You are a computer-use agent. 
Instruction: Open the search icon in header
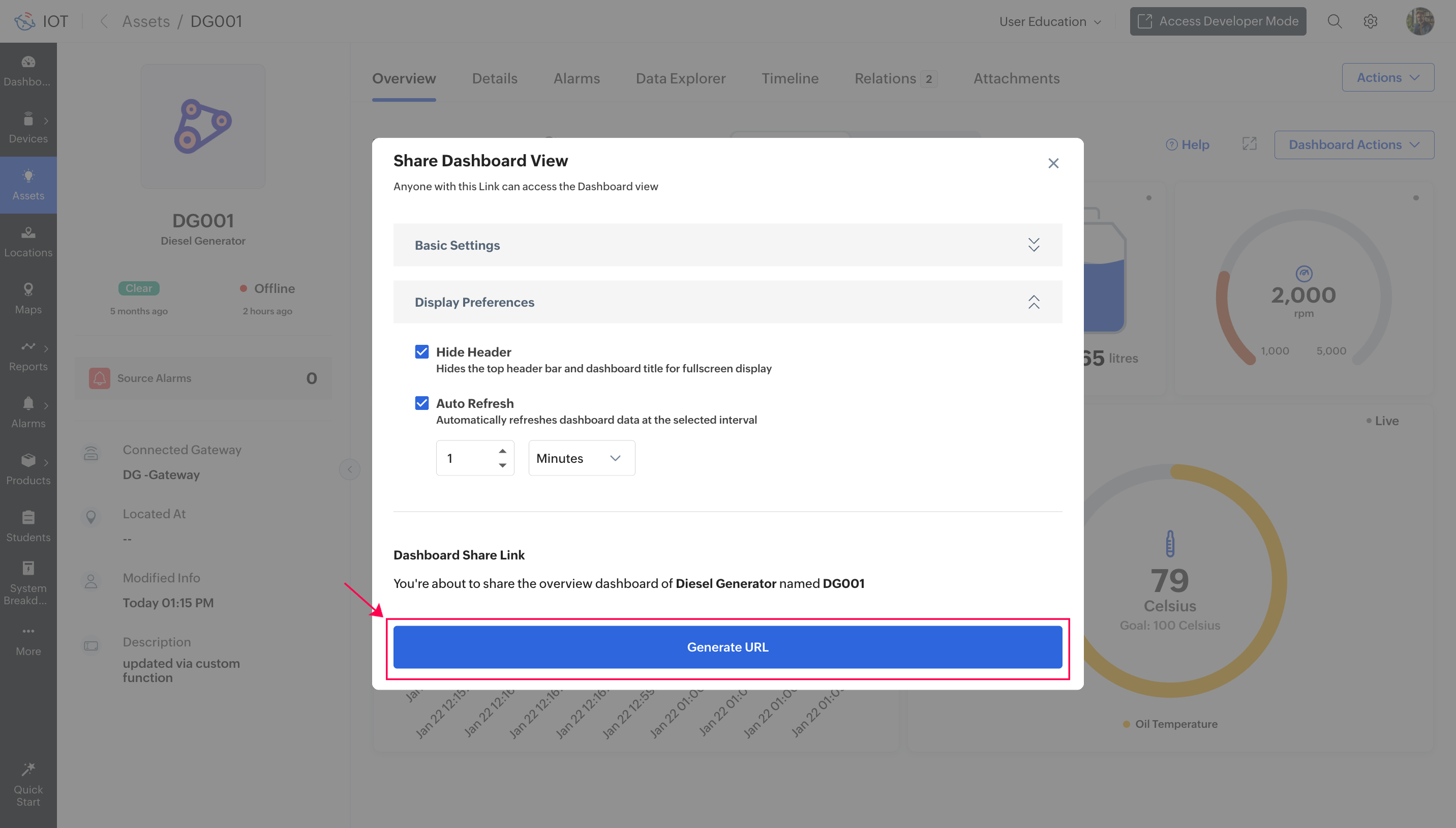(1334, 21)
